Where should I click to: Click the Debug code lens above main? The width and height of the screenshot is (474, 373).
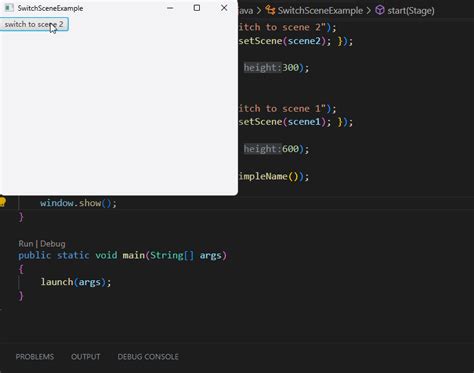point(53,244)
